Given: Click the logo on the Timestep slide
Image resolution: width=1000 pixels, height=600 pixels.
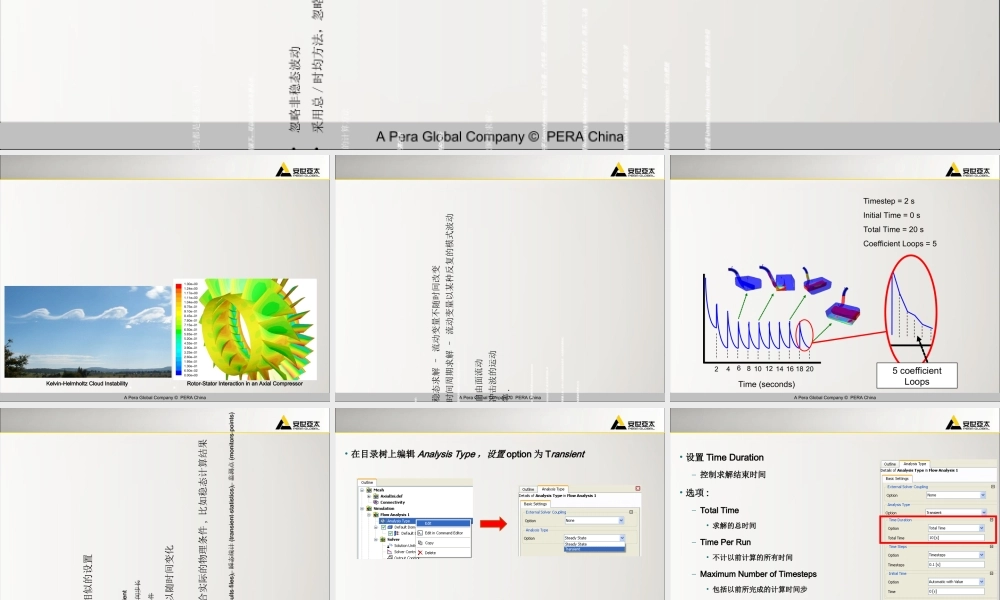Looking at the screenshot, I should click(967, 170).
